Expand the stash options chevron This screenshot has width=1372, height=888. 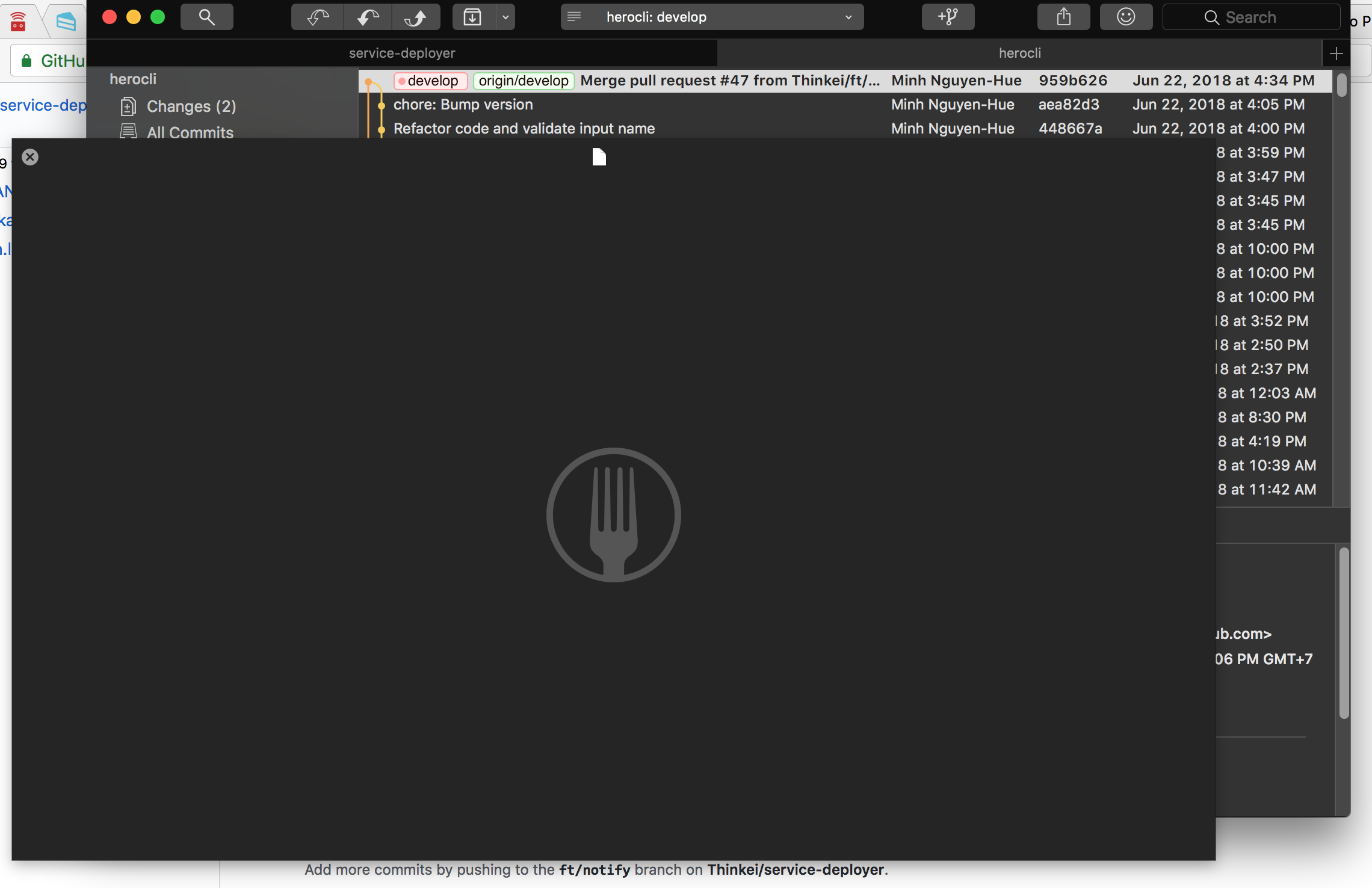505,17
